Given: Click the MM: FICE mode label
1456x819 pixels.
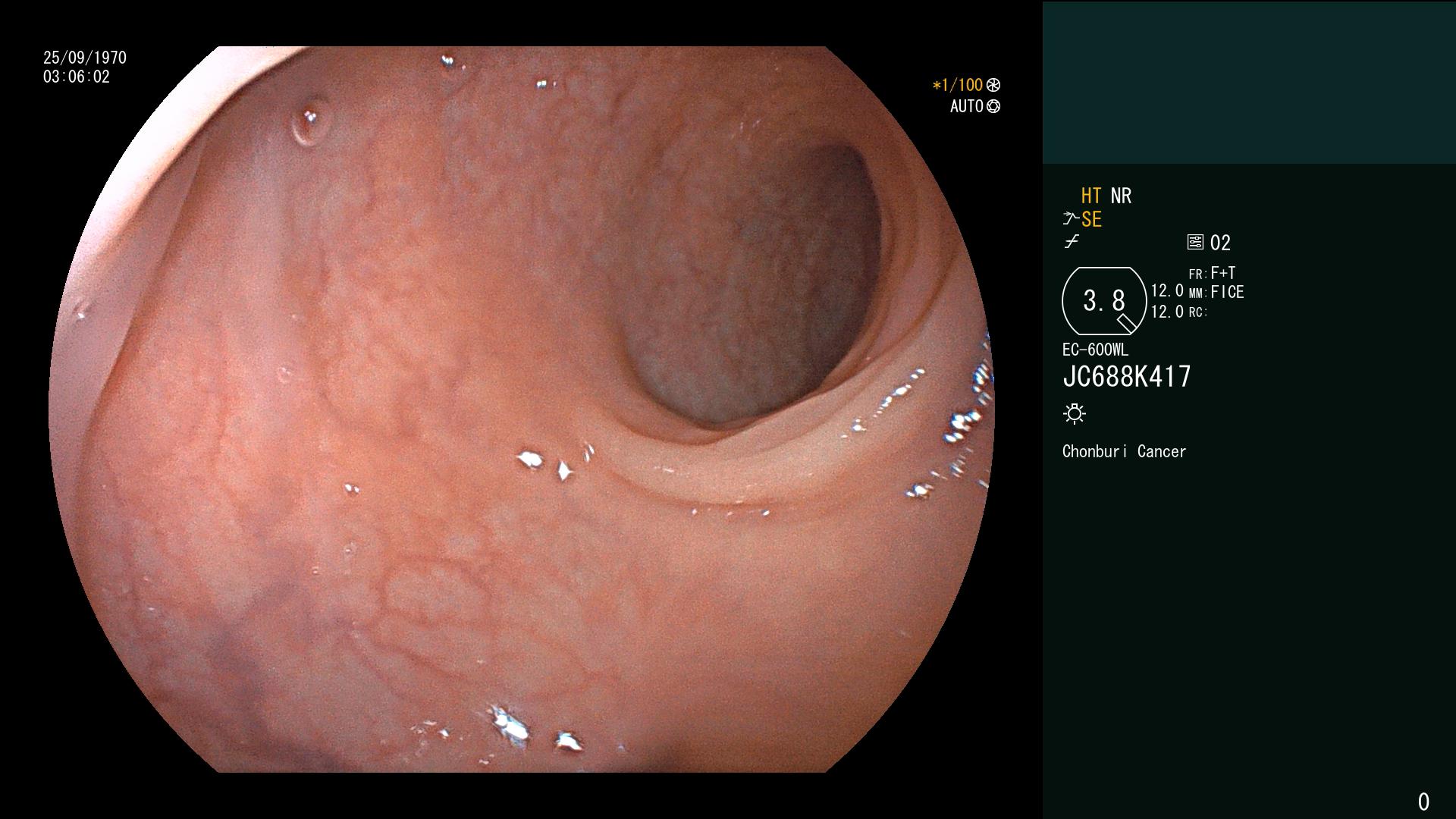Looking at the screenshot, I should point(1216,292).
